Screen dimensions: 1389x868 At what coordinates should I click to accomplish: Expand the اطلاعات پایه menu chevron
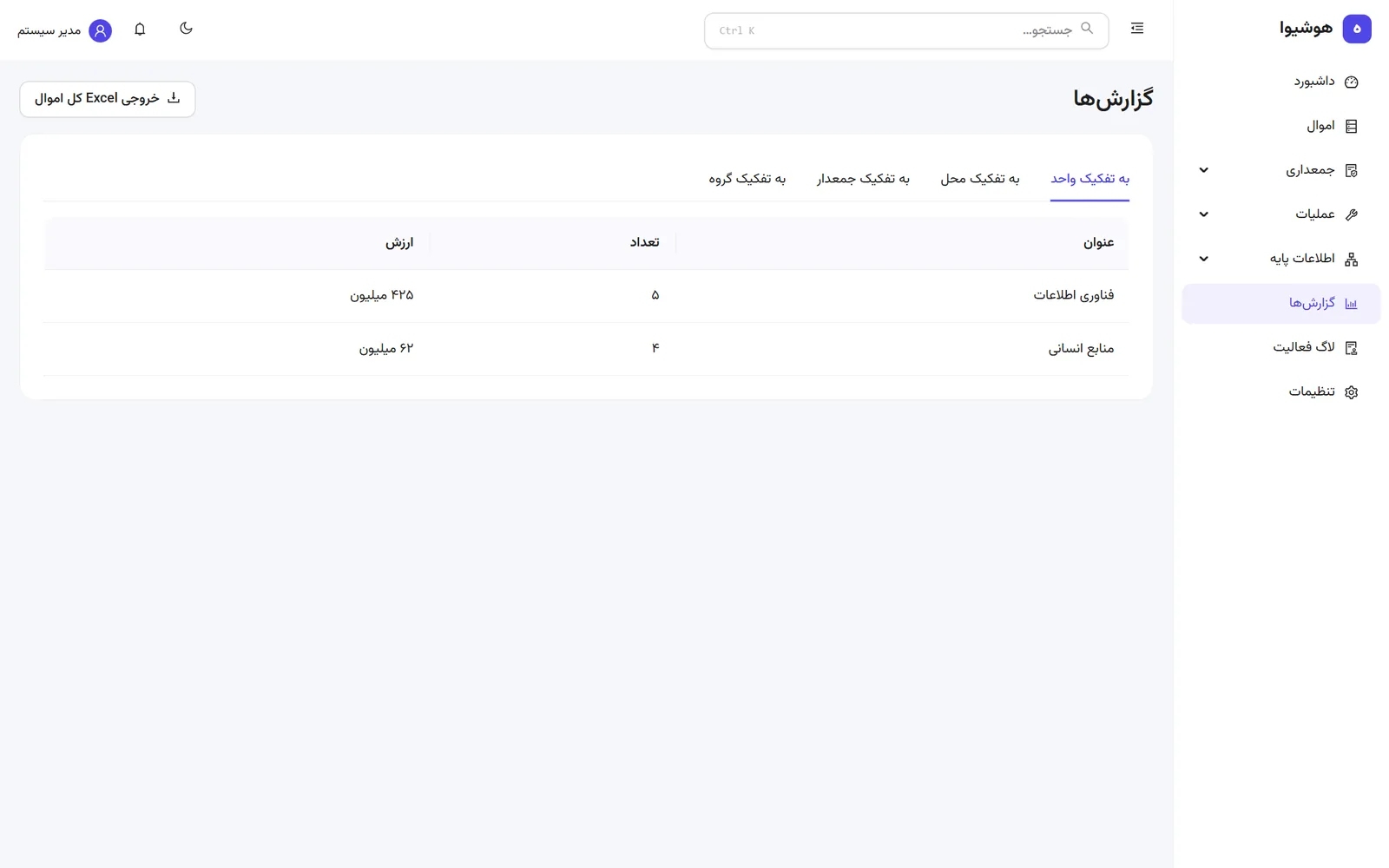pyautogui.click(x=1203, y=259)
